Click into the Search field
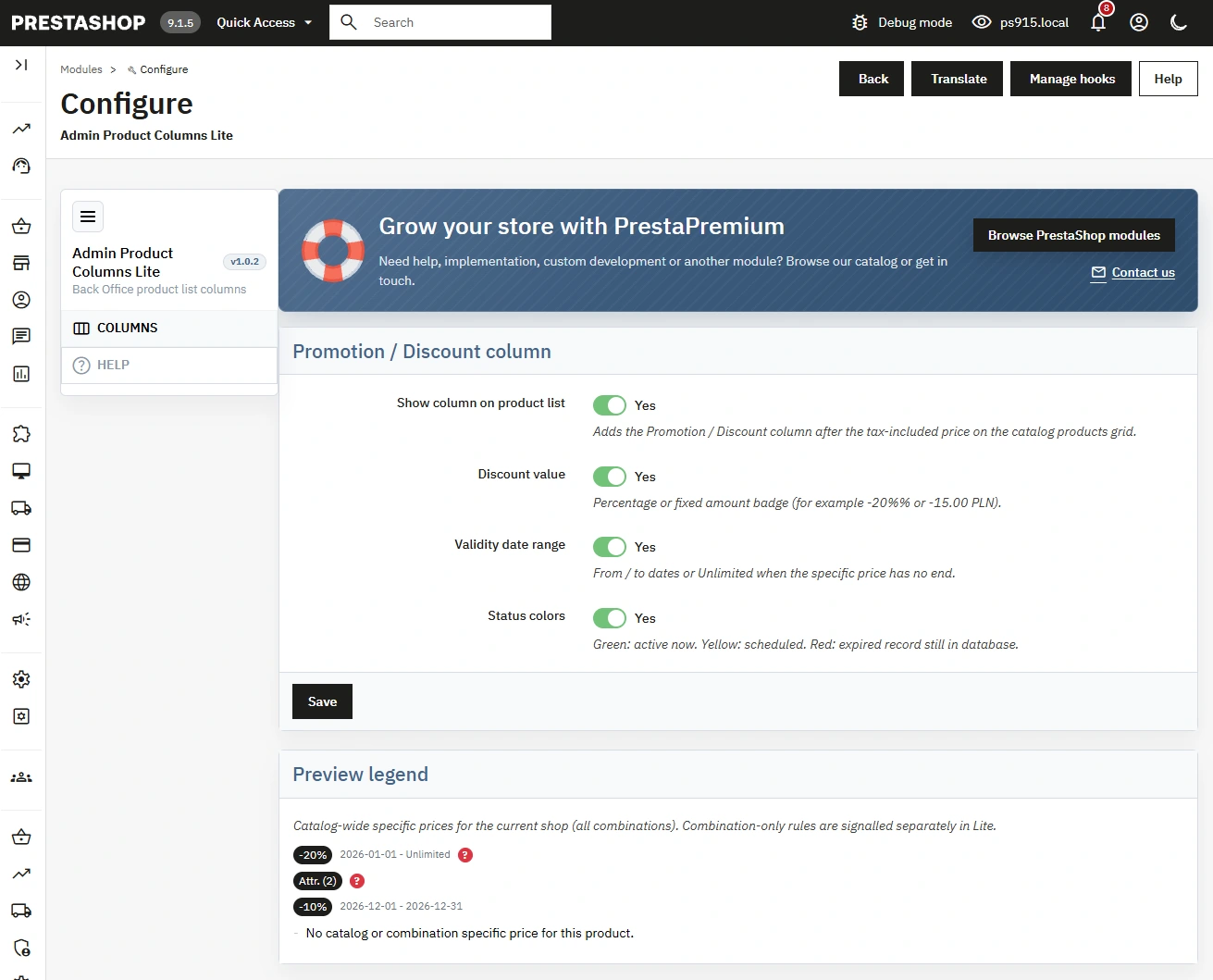Image resolution: width=1213 pixels, height=980 pixels. [x=440, y=22]
